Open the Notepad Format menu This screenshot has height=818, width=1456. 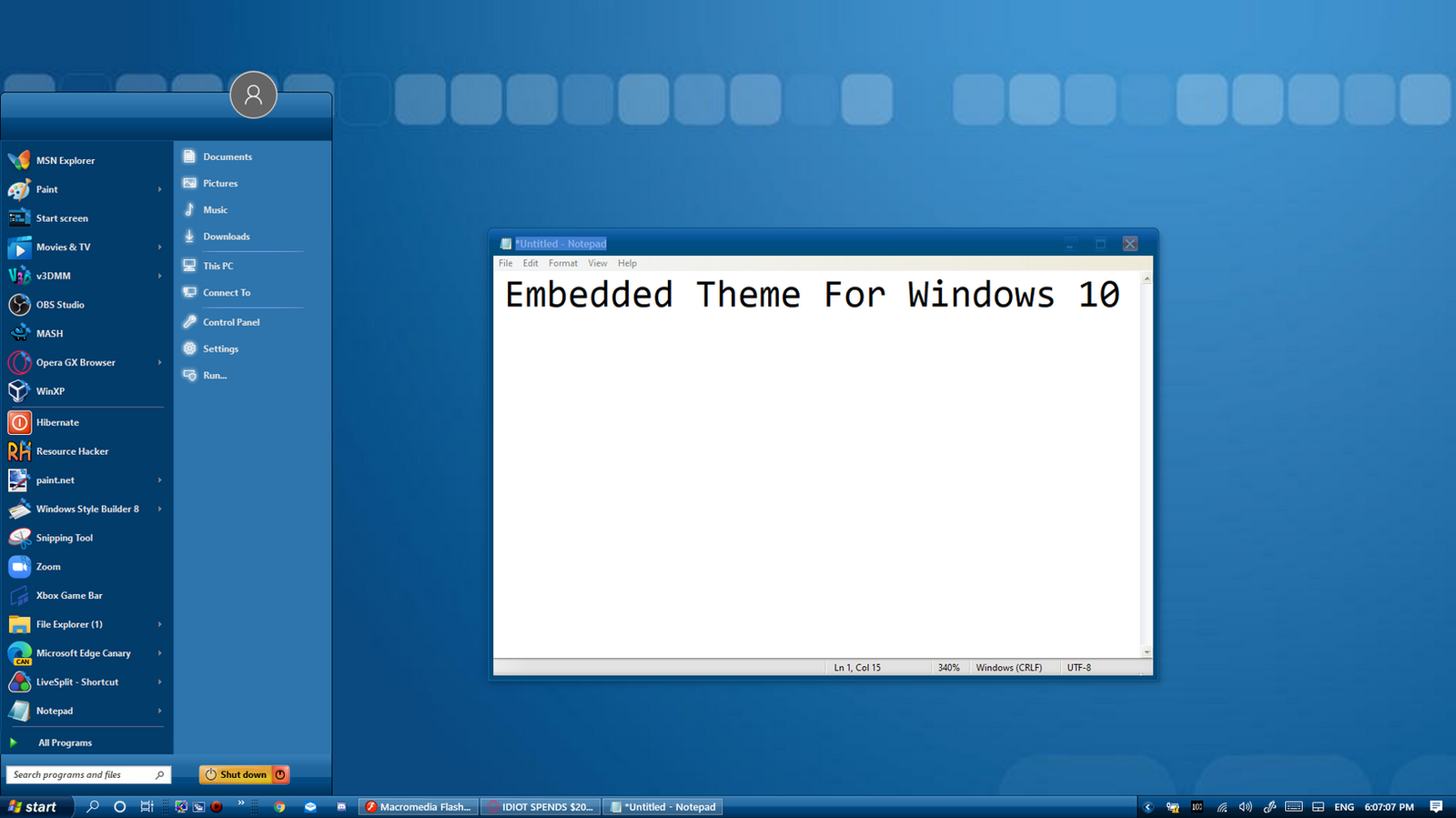pyautogui.click(x=563, y=263)
